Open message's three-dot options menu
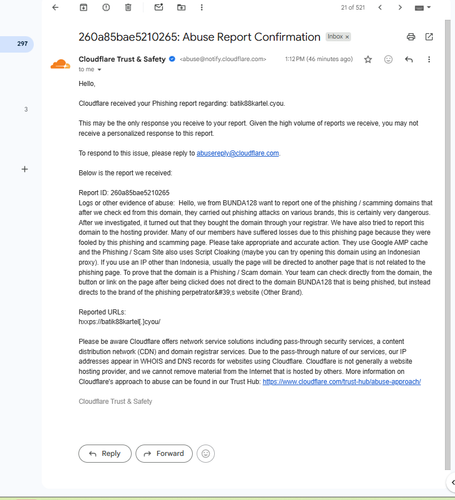 [429, 59]
